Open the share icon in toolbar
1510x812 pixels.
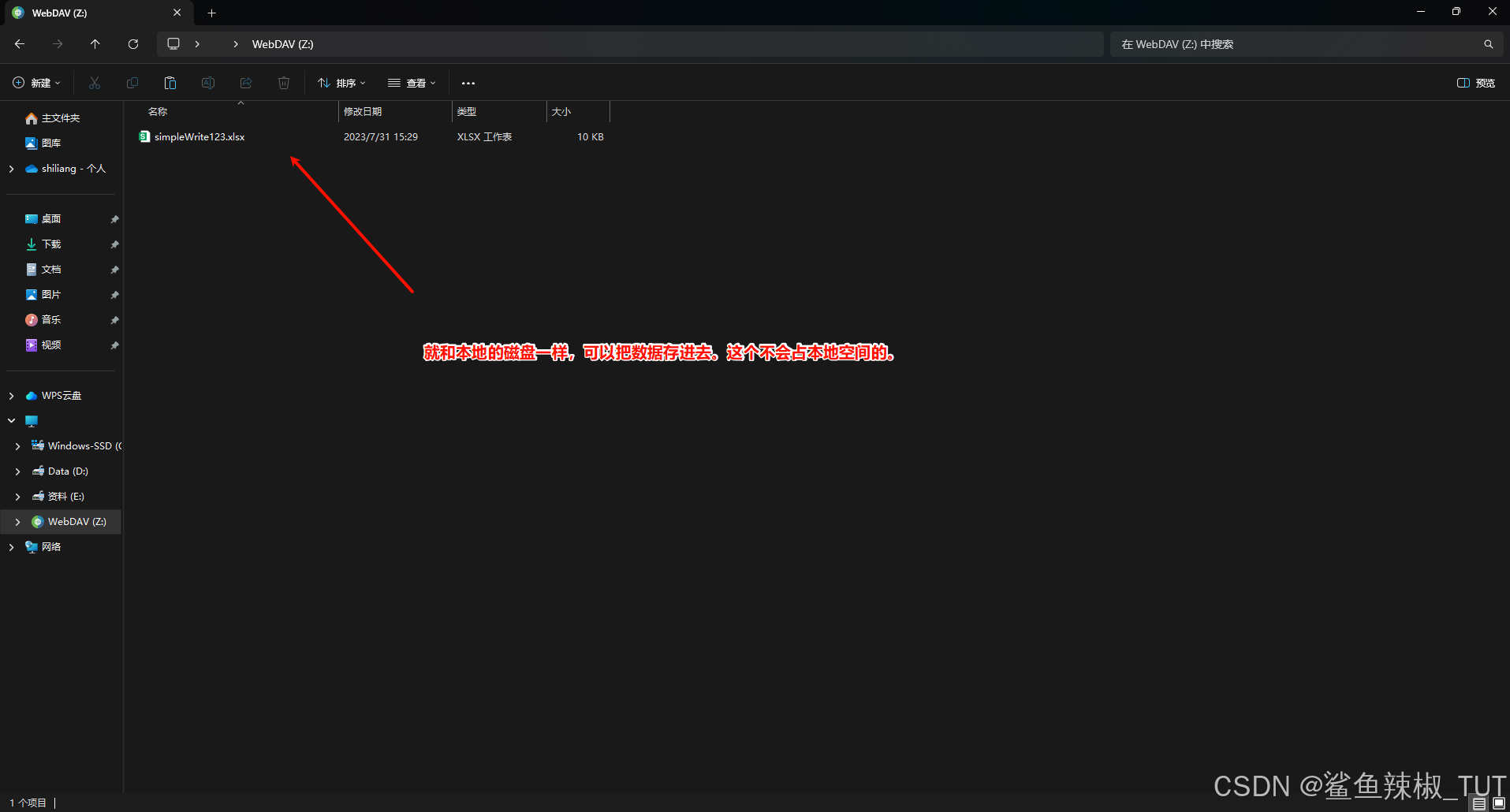point(245,83)
